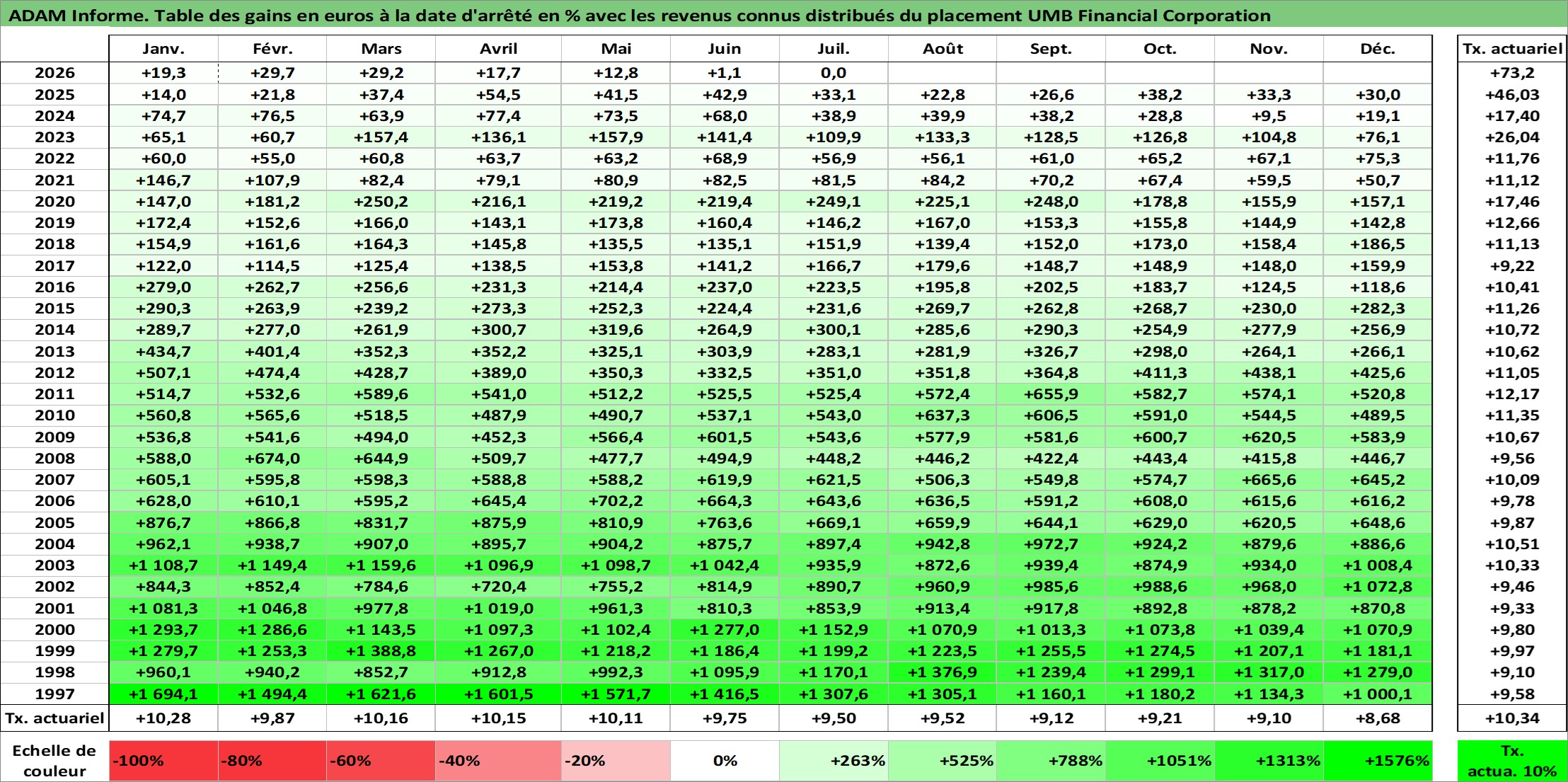Screen dimensions: 1568x782
Task: Click the Tx. actuariel label of the bottom row
Action: click(x=54, y=718)
